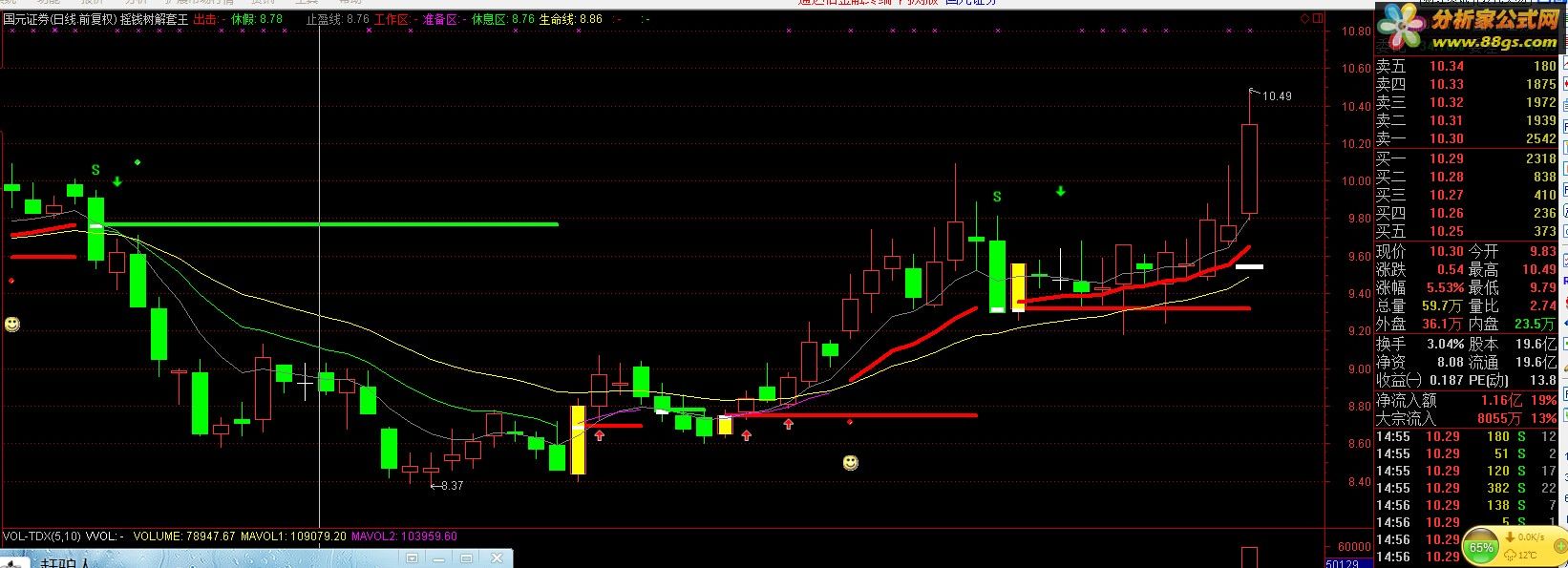Click the 换手 3.04% value

click(x=1446, y=344)
